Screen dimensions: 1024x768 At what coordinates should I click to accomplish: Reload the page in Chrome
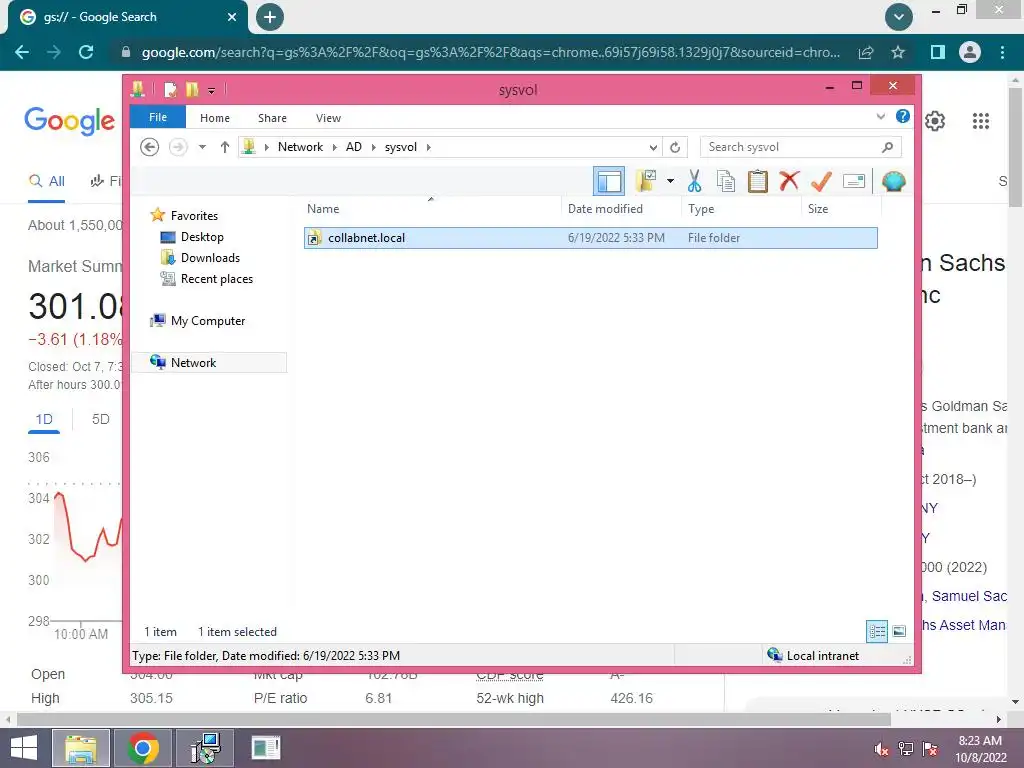[86, 52]
